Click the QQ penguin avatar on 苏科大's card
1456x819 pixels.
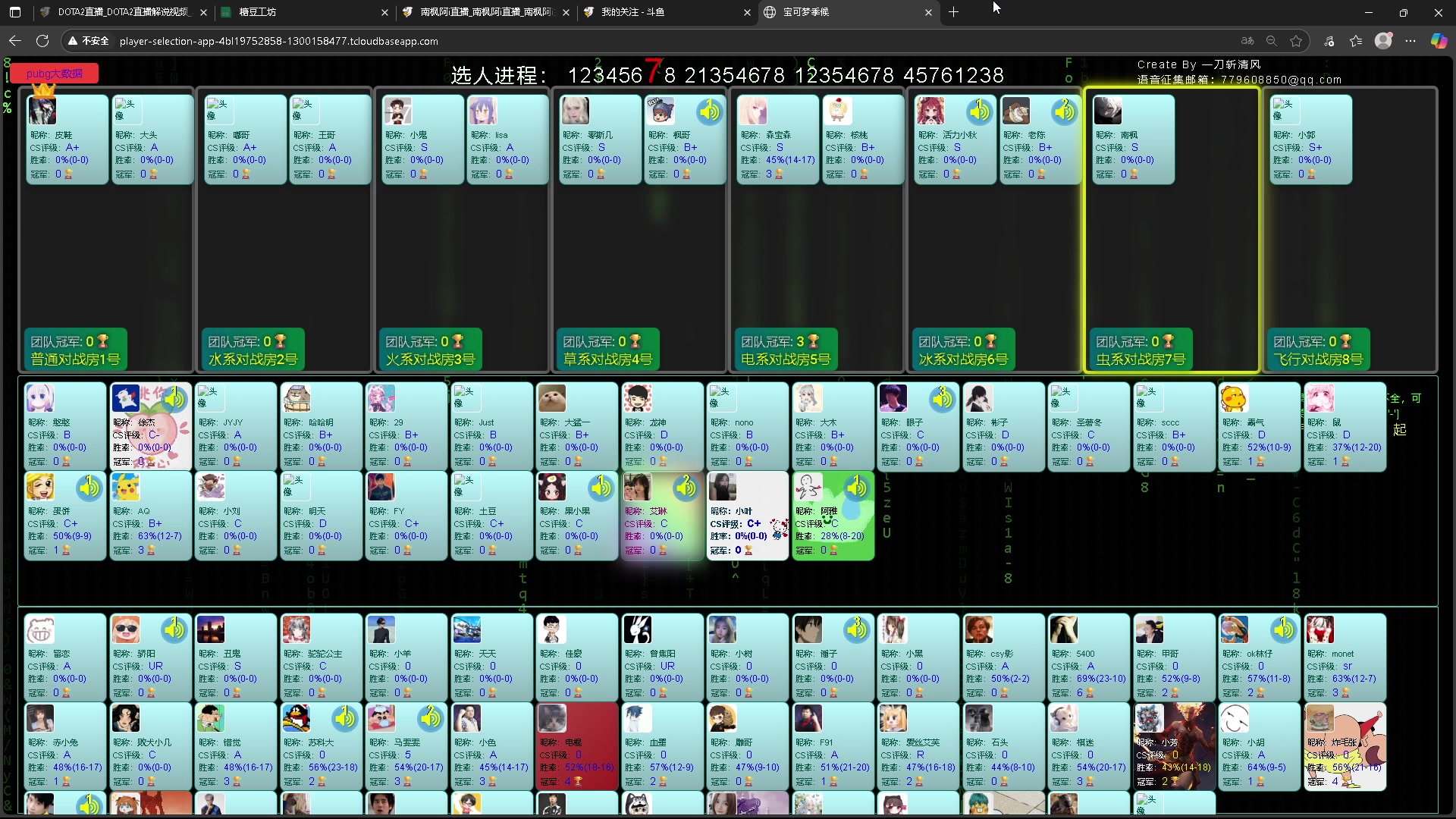296,718
